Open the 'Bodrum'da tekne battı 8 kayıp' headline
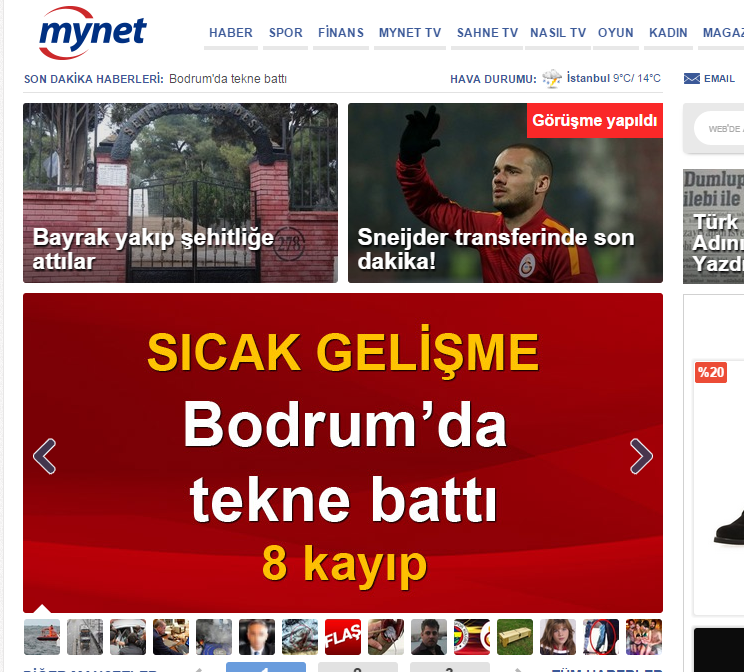 (343, 453)
